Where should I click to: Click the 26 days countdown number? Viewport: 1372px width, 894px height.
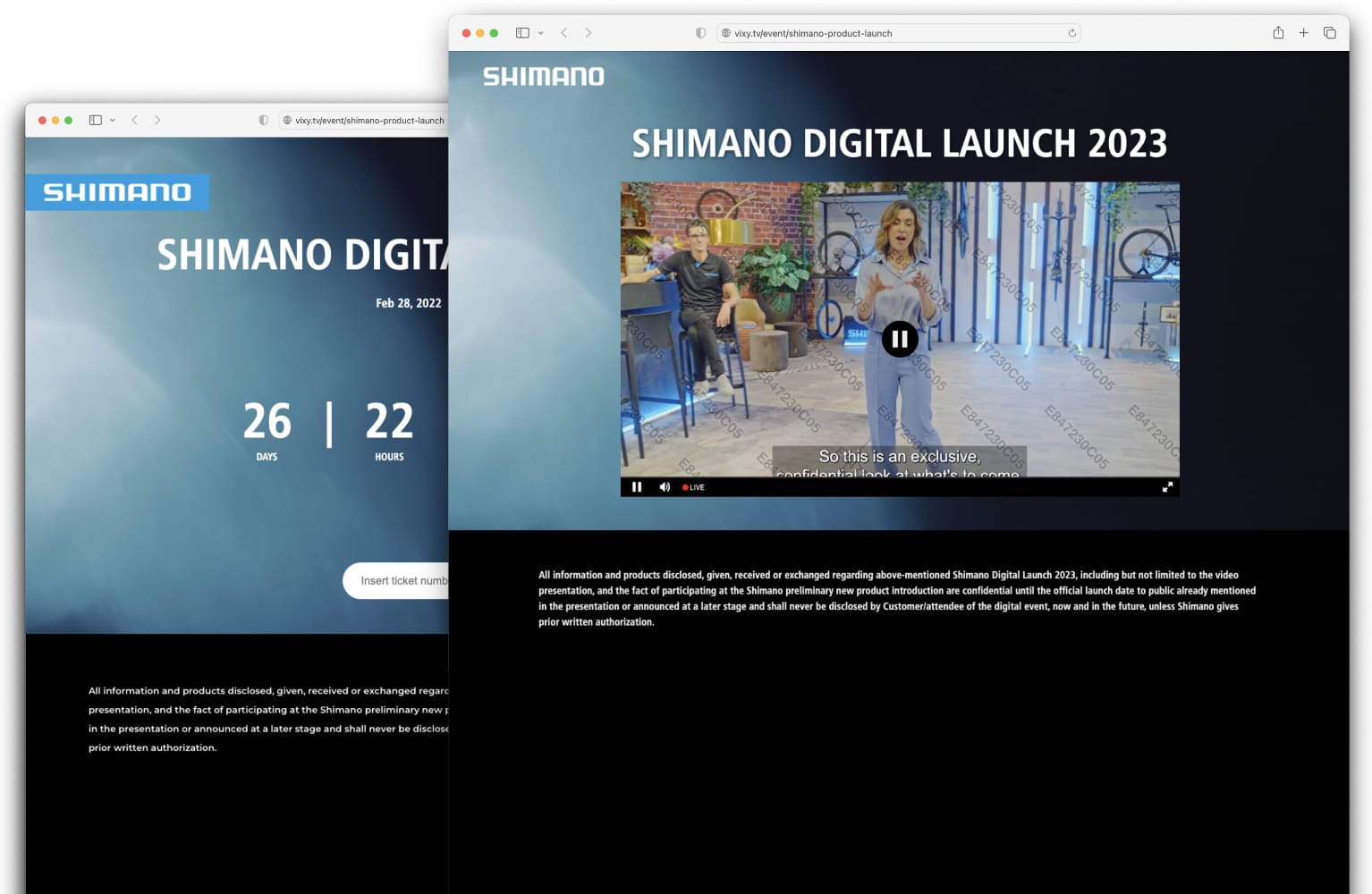click(x=267, y=421)
